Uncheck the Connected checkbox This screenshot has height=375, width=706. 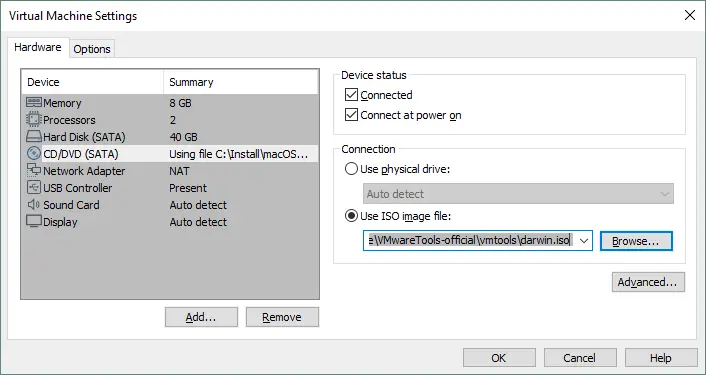click(x=351, y=95)
